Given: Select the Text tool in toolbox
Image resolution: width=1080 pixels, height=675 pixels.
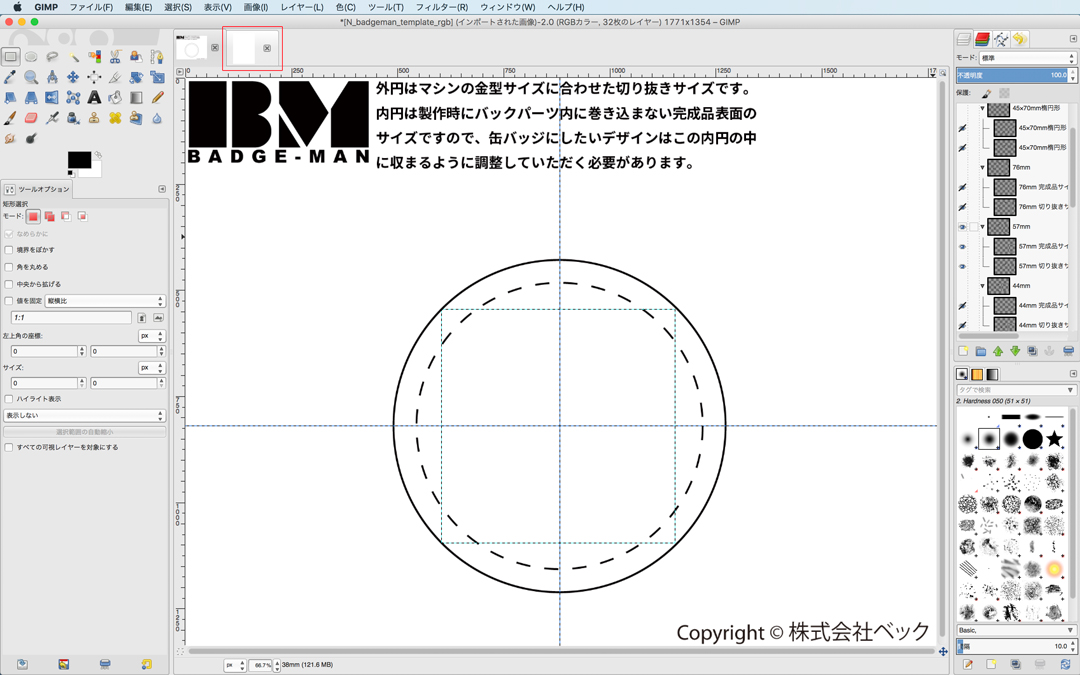Looking at the screenshot, I should (94, 98).
